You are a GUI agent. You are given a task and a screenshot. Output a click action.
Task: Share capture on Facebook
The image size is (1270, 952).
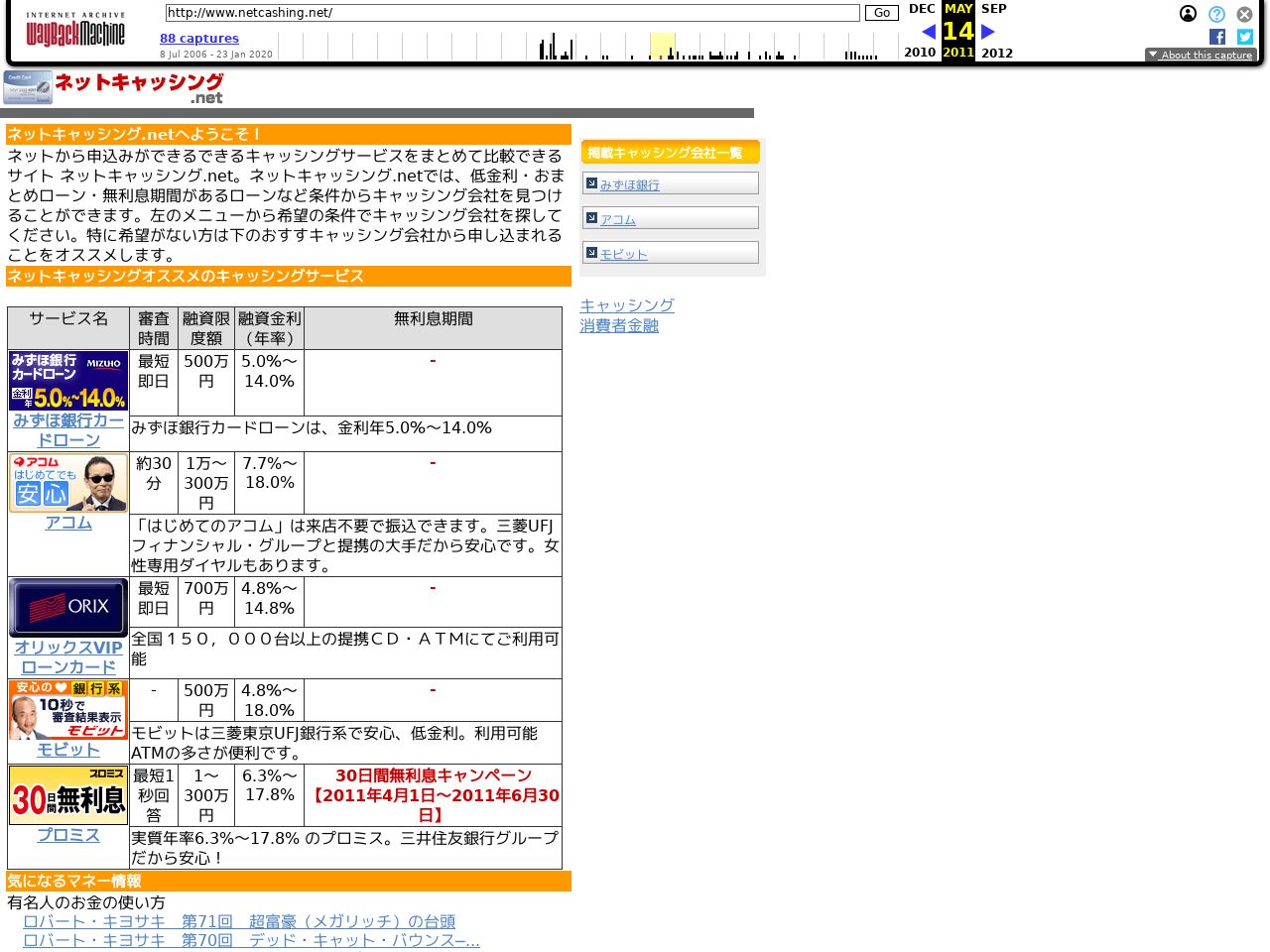click(x=1217, y=37)
